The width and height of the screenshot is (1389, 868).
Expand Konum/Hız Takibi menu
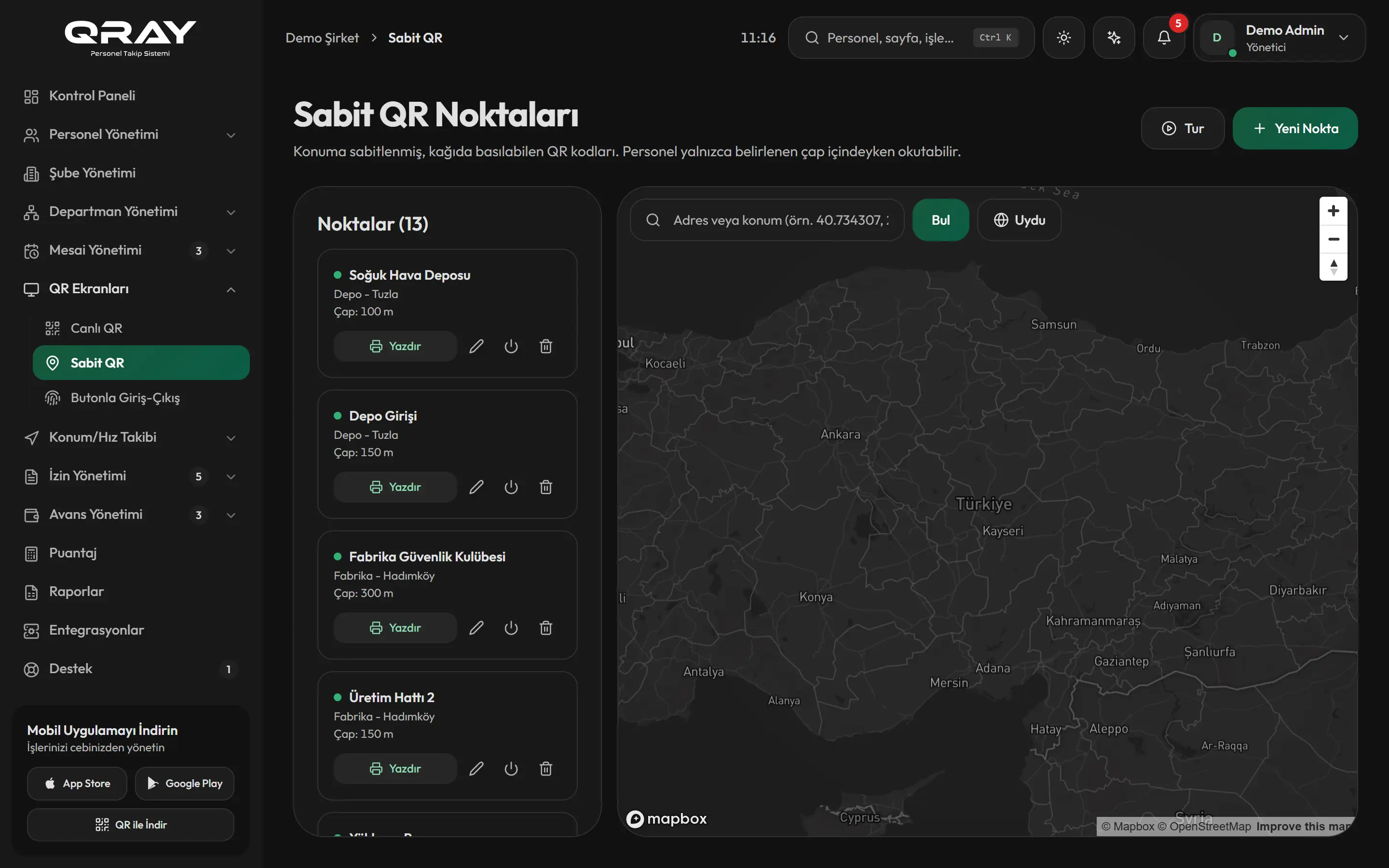coord(130,437)
